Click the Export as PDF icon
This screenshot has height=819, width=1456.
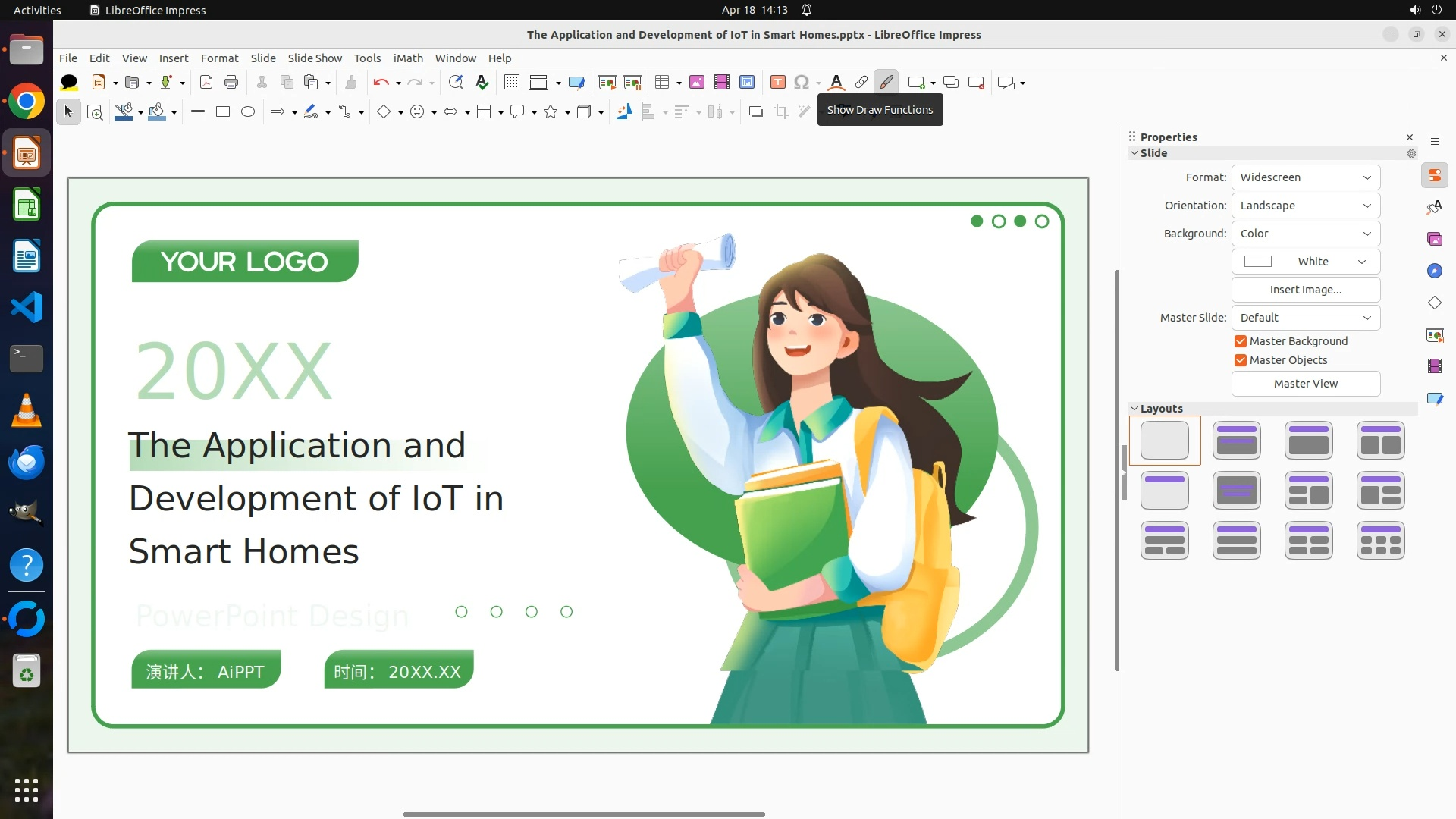pyautogui.click(x=206, y=83)
